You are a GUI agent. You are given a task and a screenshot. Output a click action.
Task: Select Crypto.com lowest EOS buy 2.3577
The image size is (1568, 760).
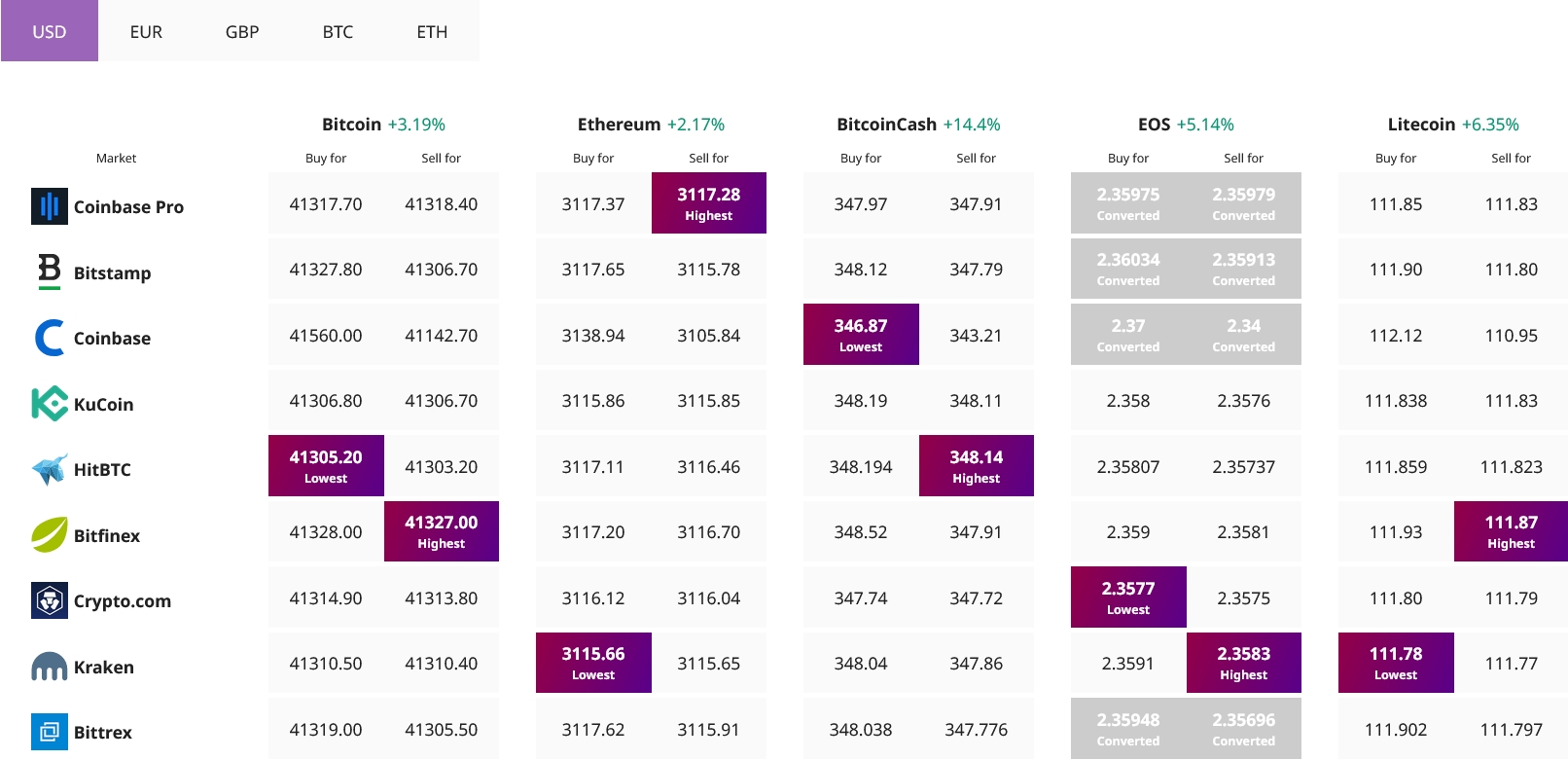click(x=1128, y=597)
